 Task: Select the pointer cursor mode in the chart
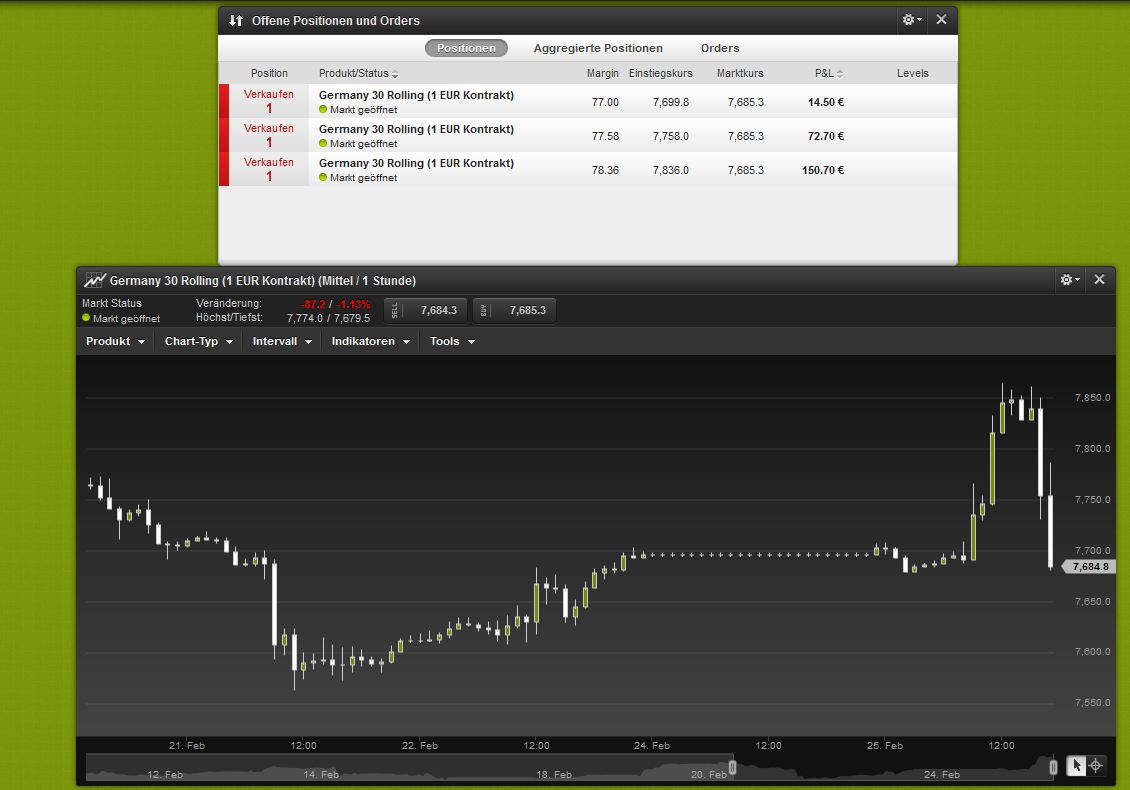point(1075,765)
